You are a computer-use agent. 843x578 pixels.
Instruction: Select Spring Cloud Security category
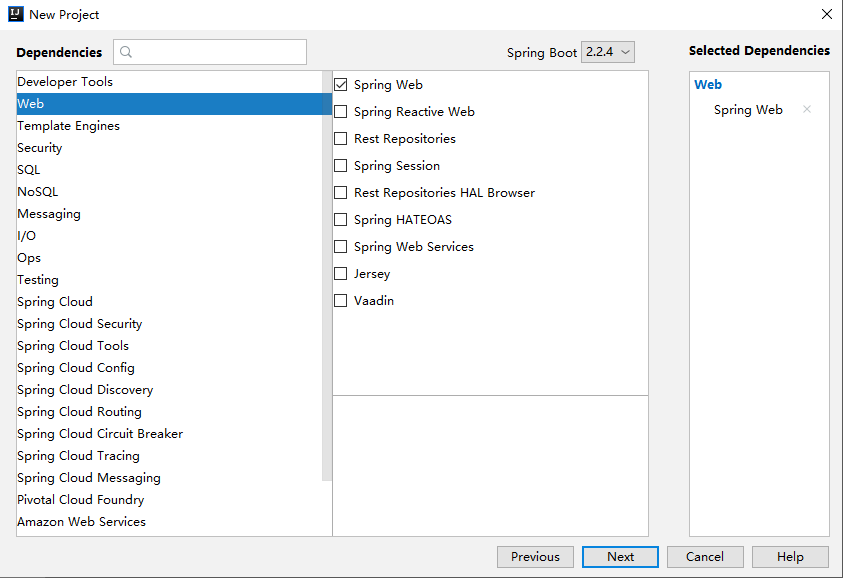(x=169, y=324)
